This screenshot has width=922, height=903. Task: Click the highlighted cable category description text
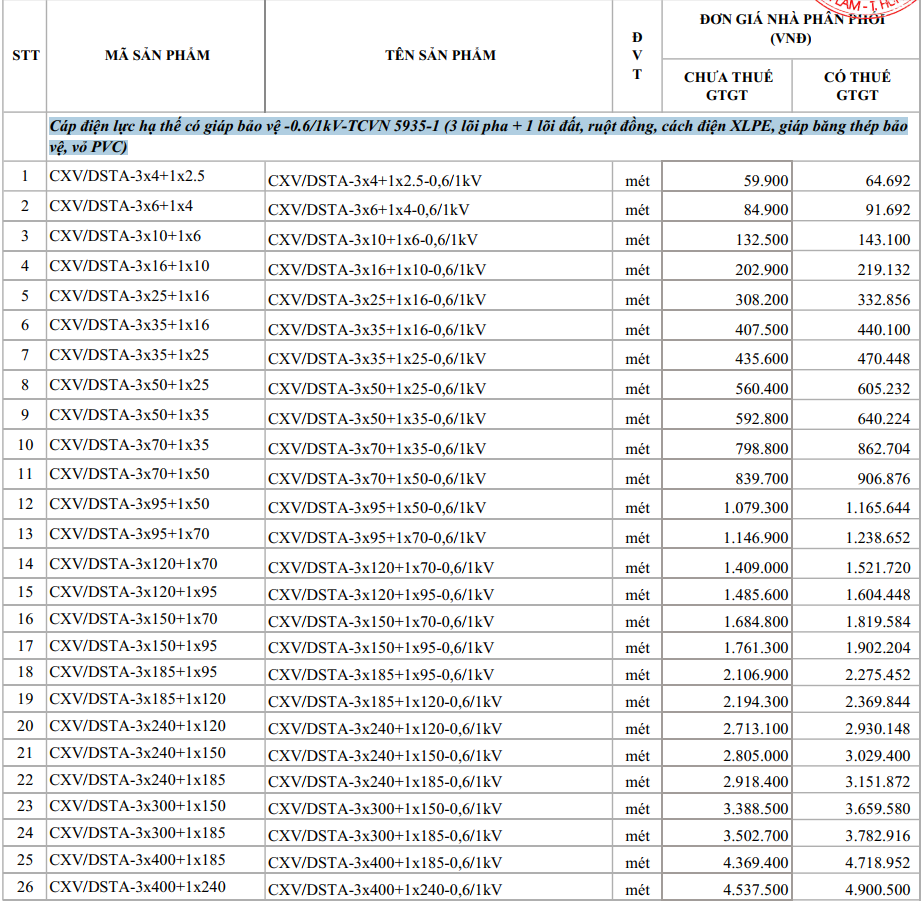(x=478, y=136)
